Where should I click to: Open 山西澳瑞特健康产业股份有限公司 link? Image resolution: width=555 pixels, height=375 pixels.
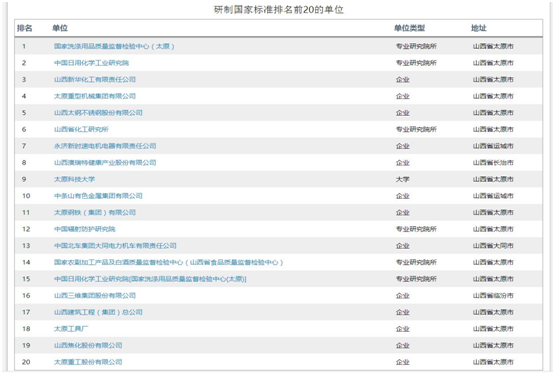coord(105,163)
